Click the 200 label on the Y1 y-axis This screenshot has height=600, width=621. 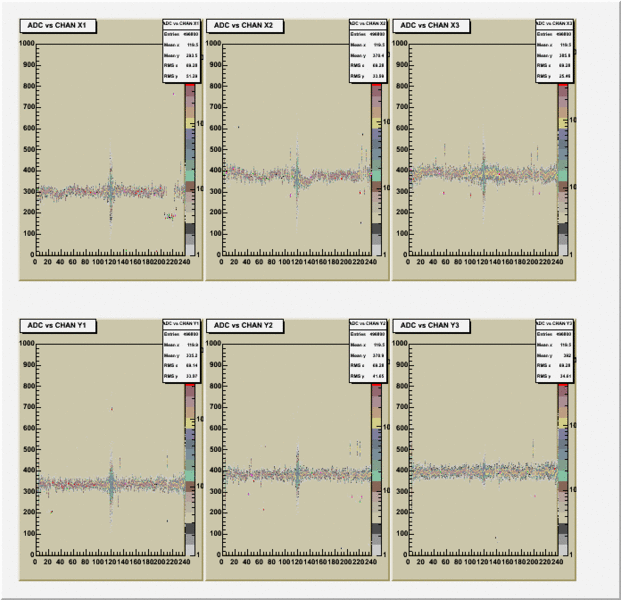tap(29, 512)
